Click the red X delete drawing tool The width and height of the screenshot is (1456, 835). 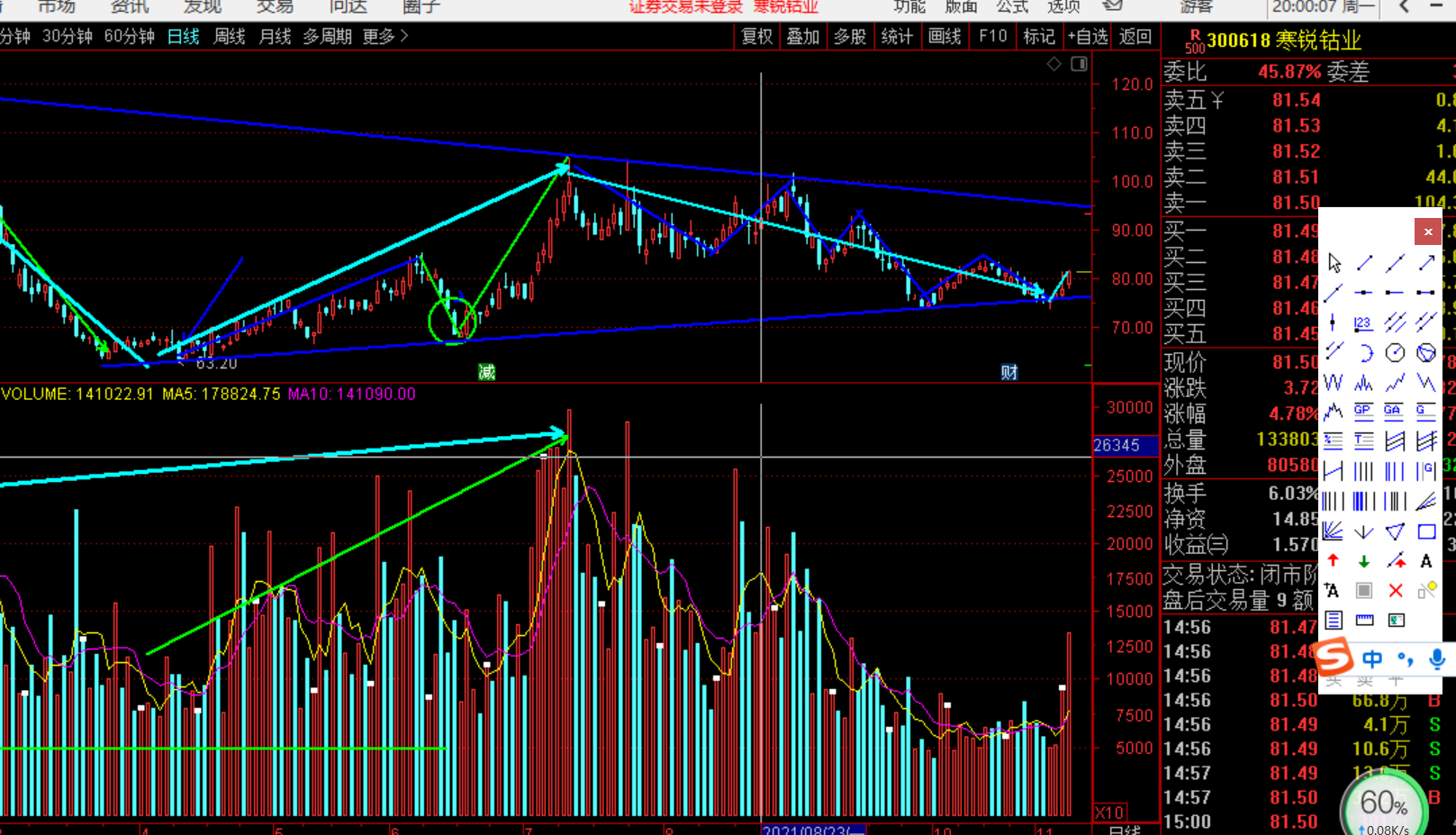[x=1396, y=591]
